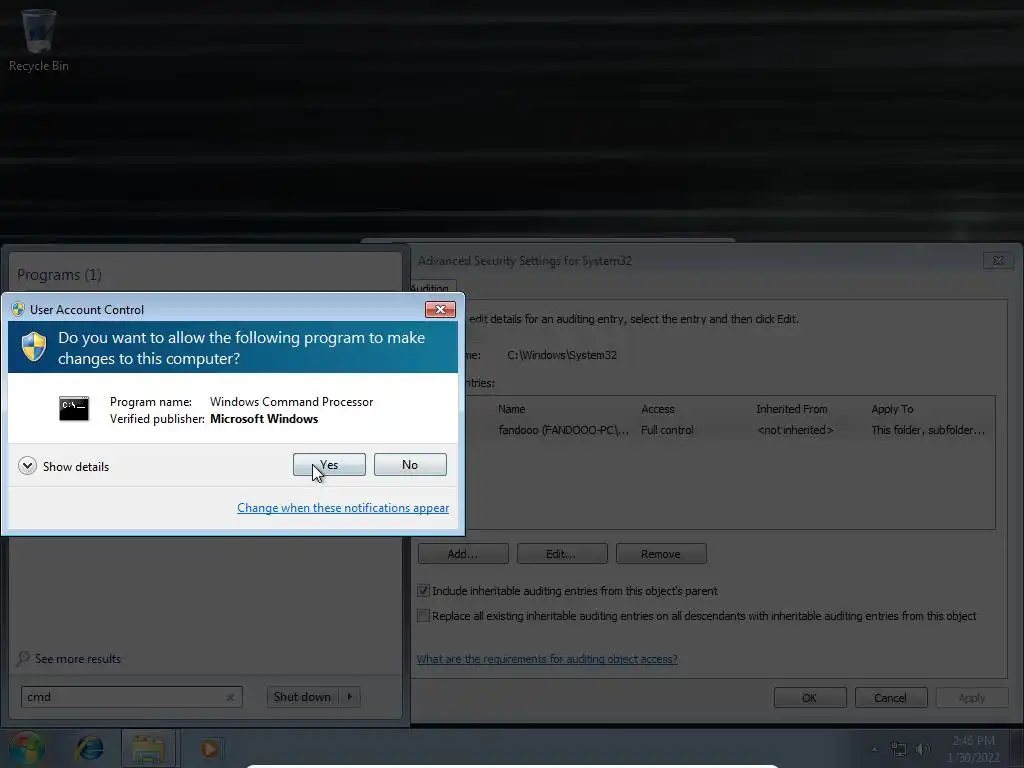Open Windows Media Player taskbar icon
Screen dimensions: 1024x768
[209, 748]
